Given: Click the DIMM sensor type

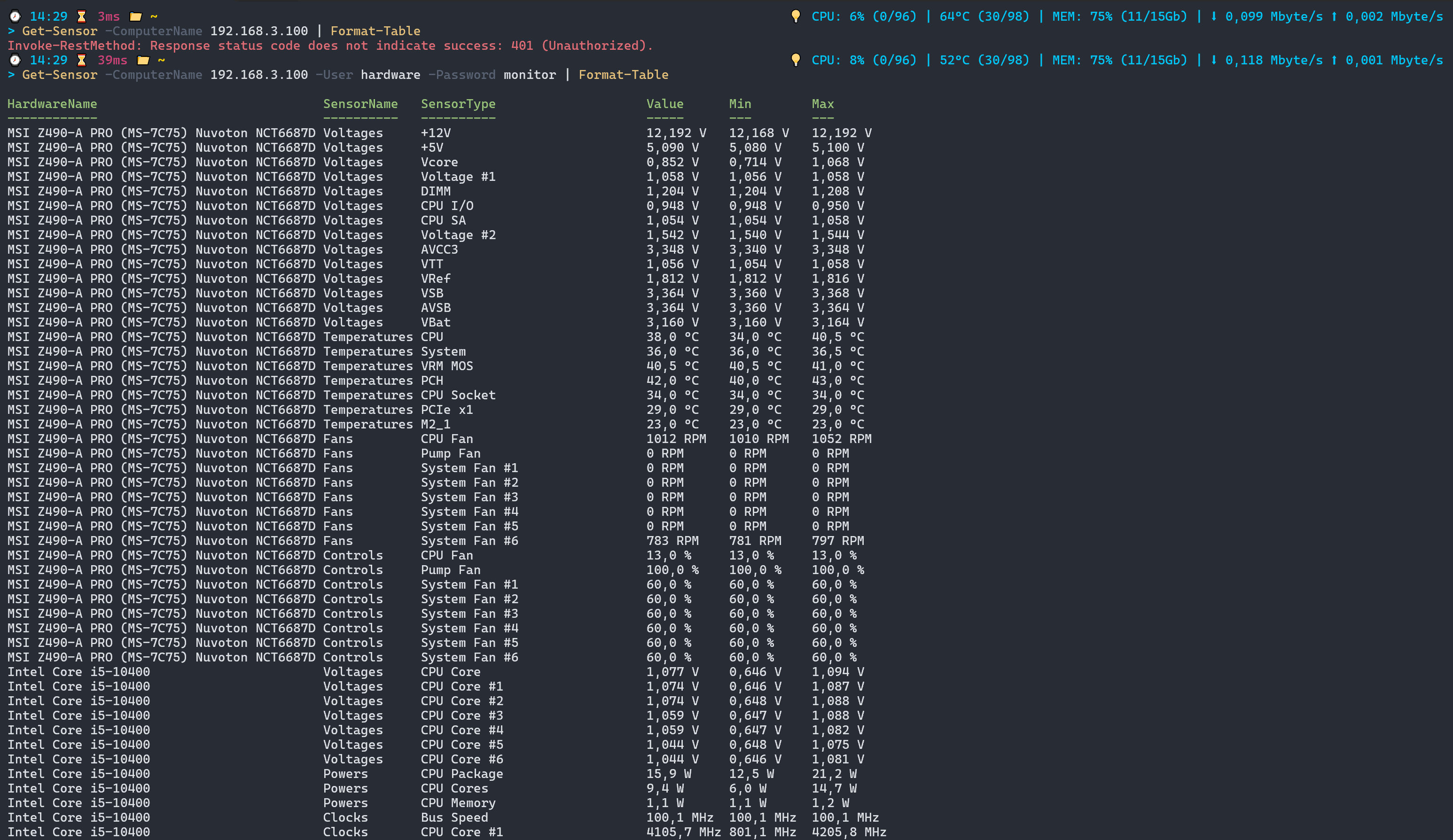Looking at the screenshot, I should pos(435,191).
